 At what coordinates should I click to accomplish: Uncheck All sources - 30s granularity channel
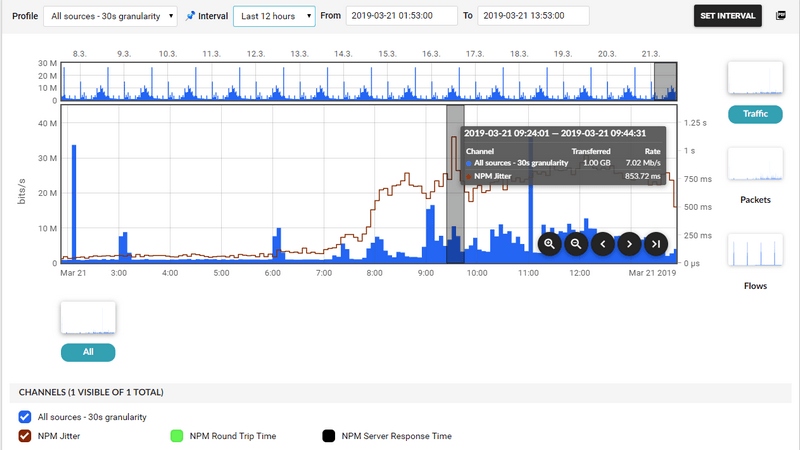pos(25,417)
